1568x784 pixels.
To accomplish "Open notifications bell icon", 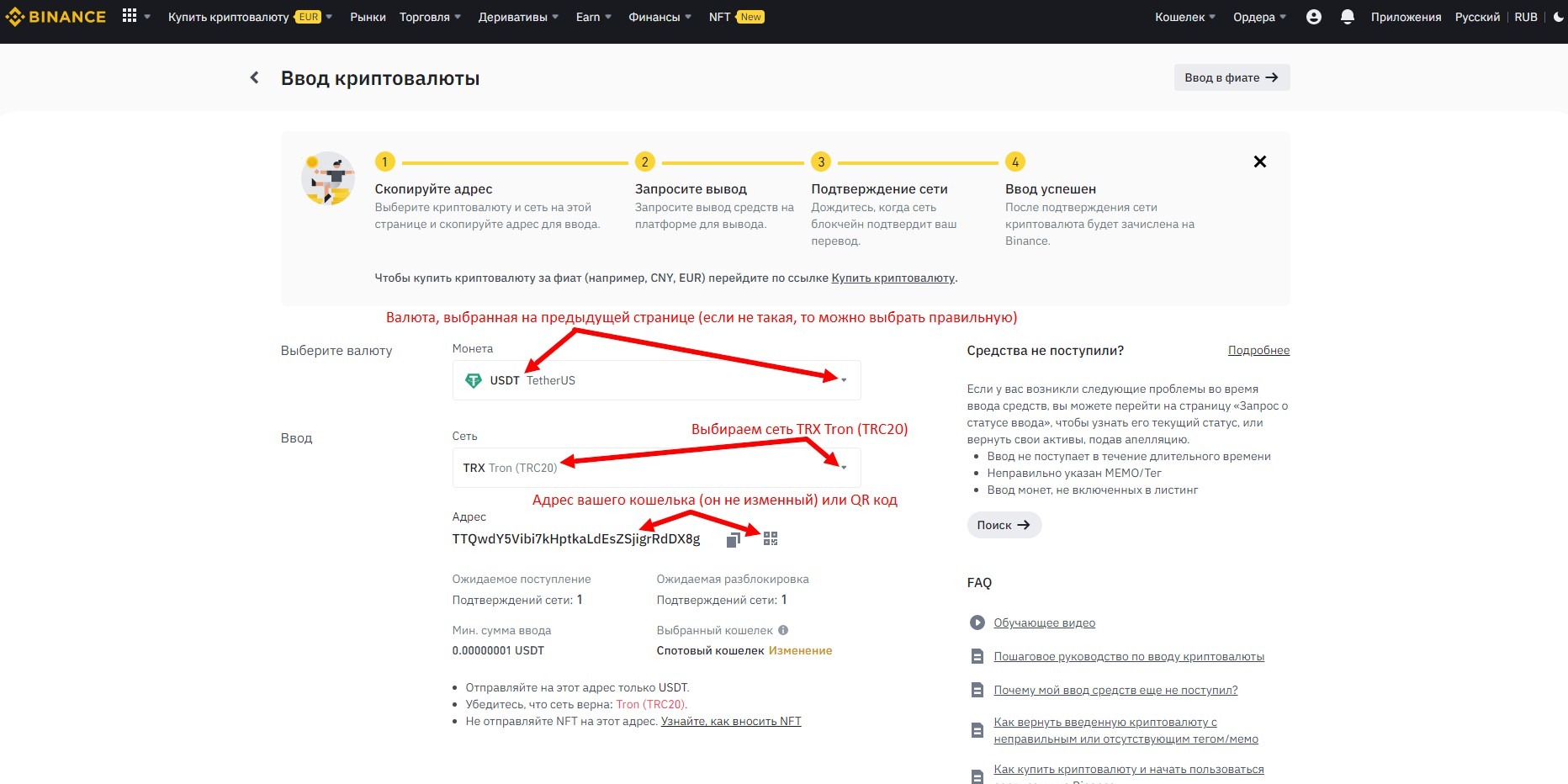I will coord(1347,17).
